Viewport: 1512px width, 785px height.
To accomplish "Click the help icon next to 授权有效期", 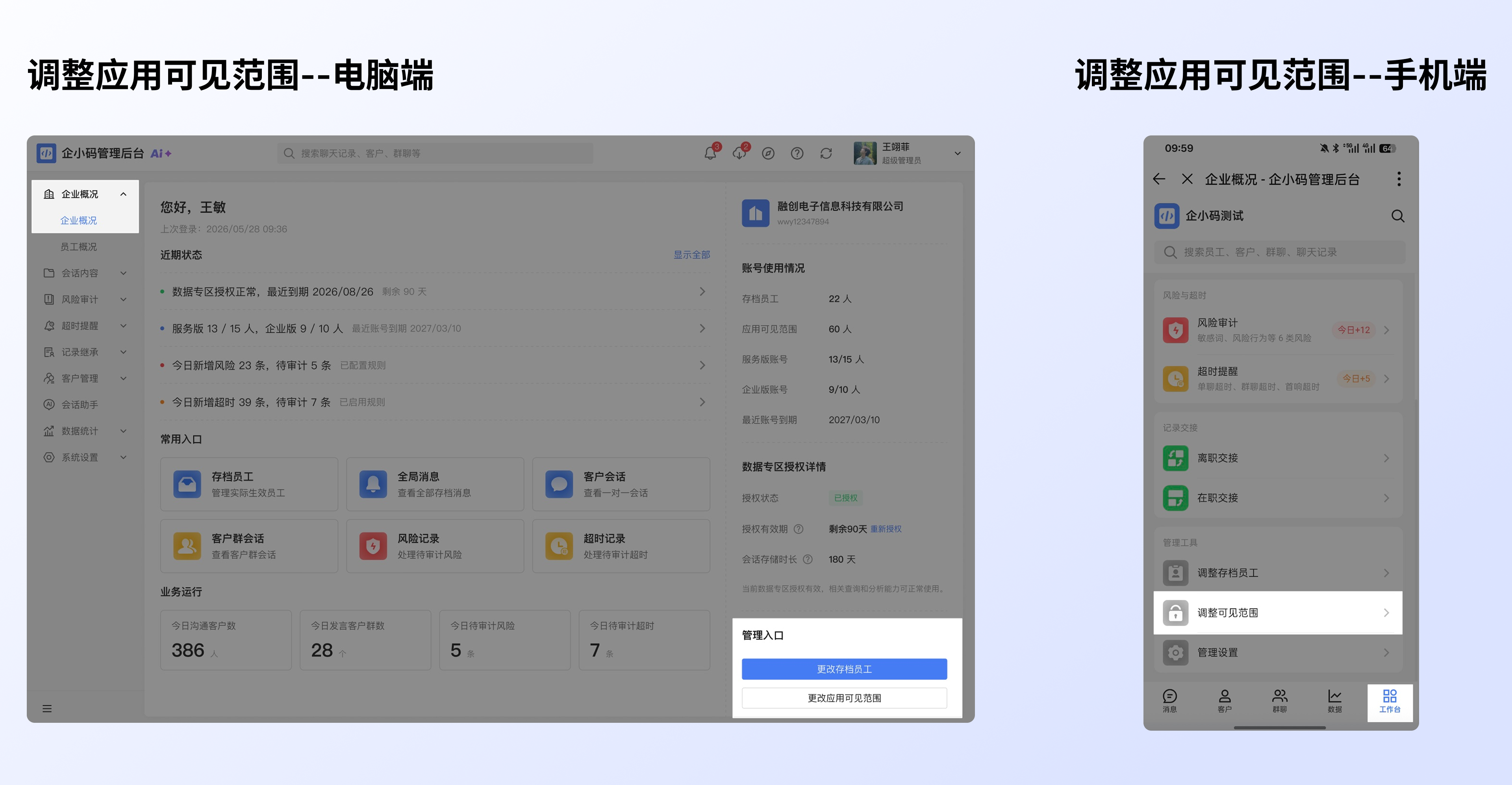I will point(798,529).
